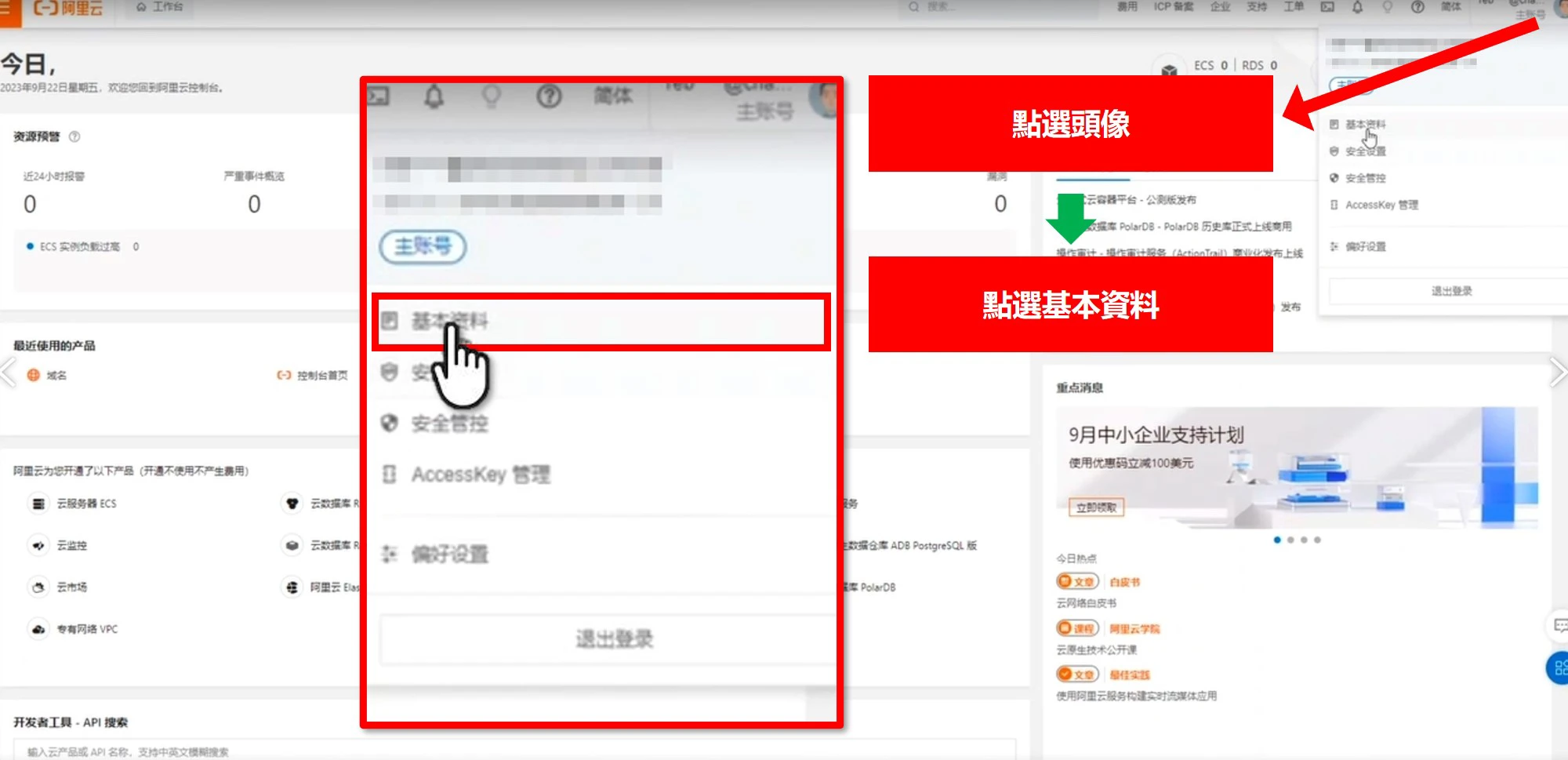The width and height of the screenshot is (1568, 760).
Task: Click lightbulb tips icon in real top navigation bar
Action: click(x=1388, y=7)
